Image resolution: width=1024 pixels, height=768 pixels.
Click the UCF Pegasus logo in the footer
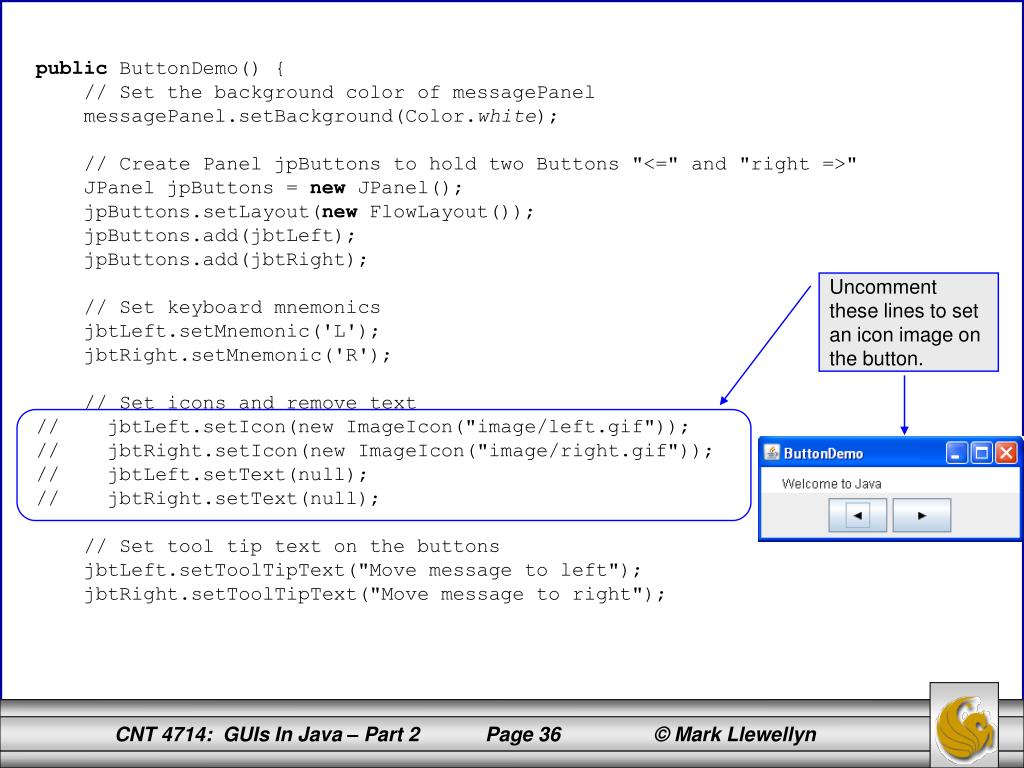point(965,726)
